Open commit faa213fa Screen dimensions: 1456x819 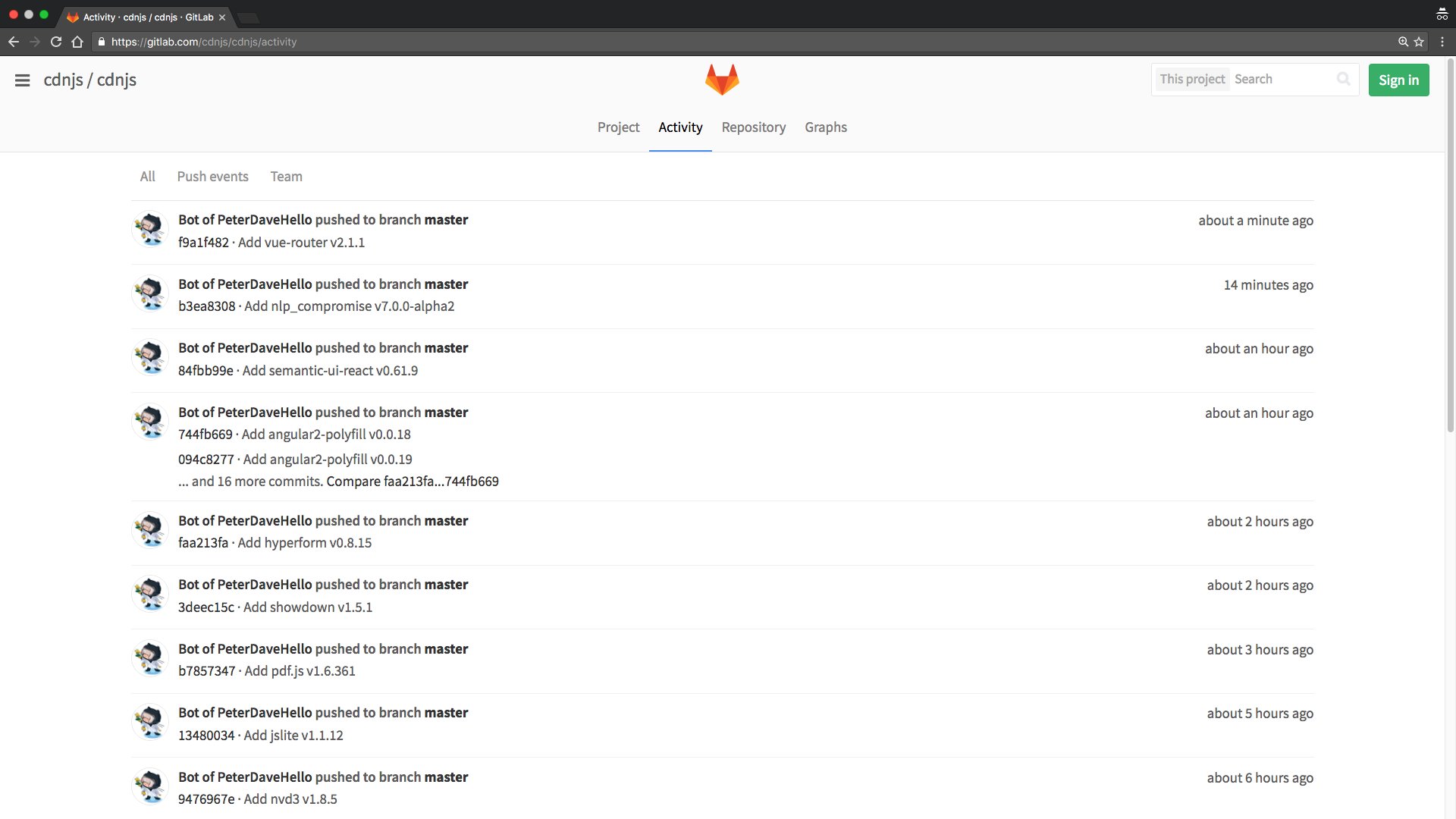point(203,543)
